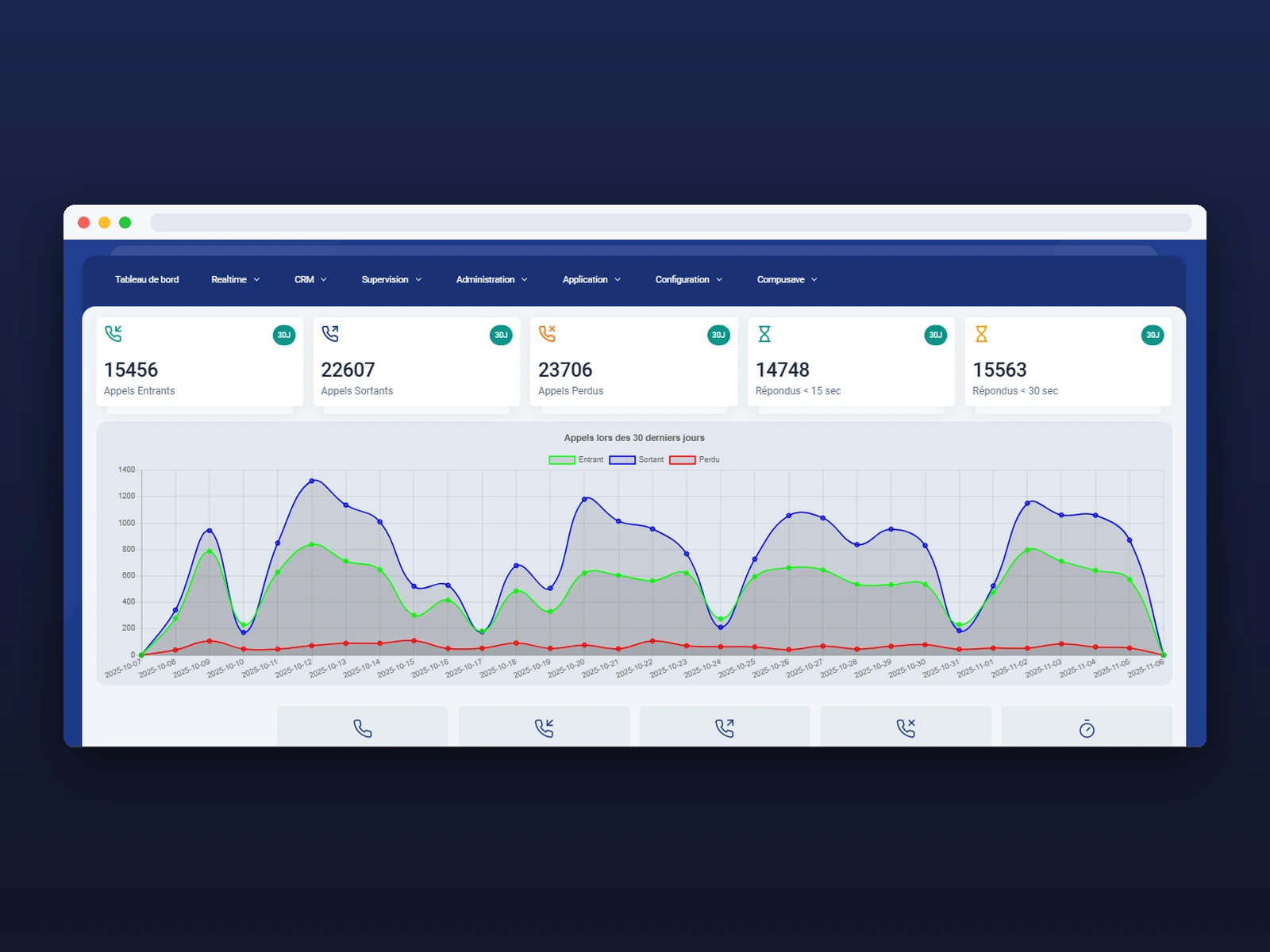
Task: Click the 14748 Répondus < 15 sec value
Action: tap(783, 370)
